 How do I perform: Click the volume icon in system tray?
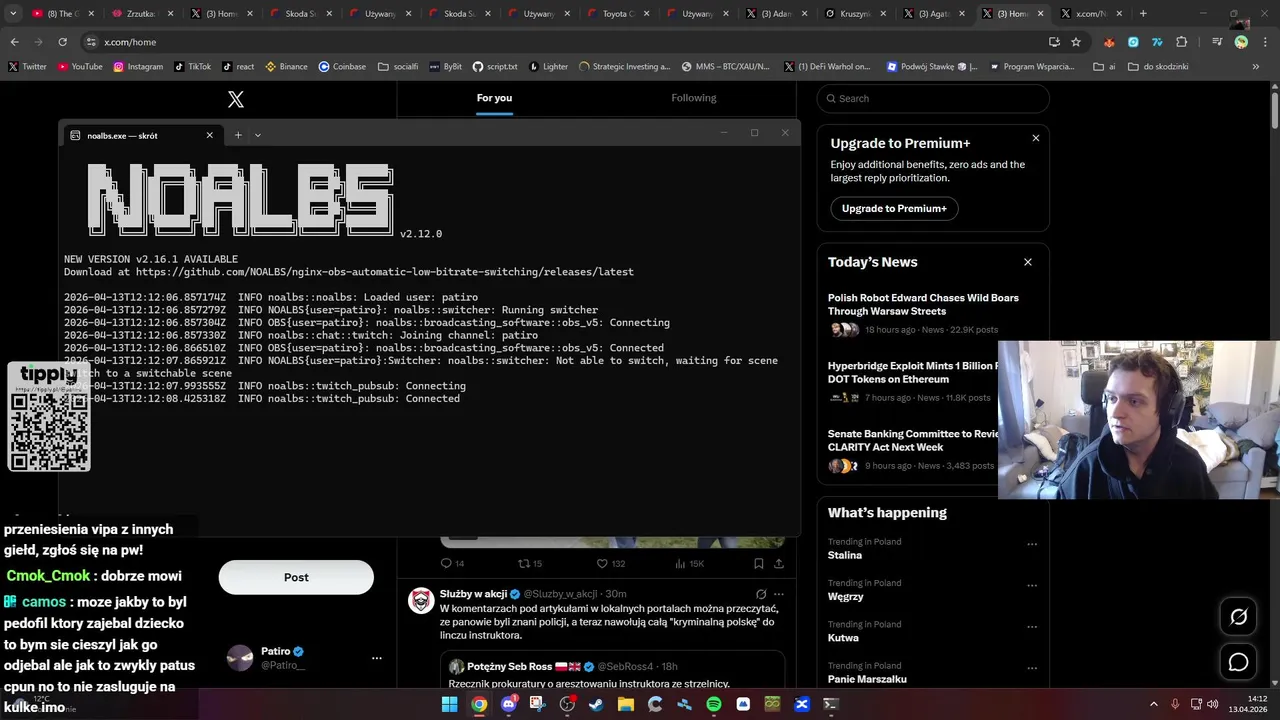1215,704
